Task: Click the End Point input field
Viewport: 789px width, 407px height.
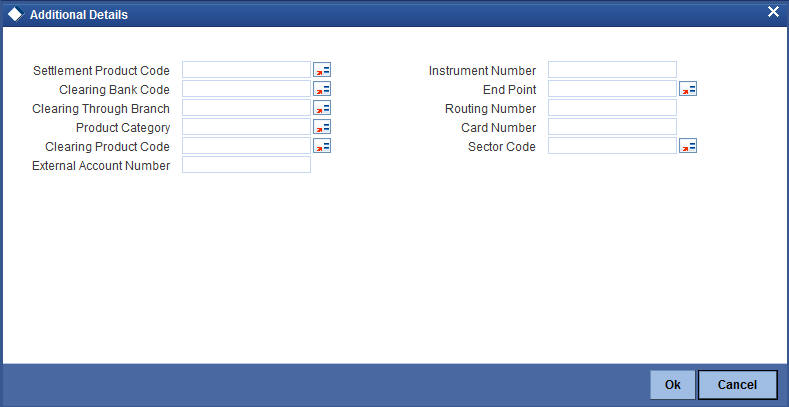Action: coord(612,89)
